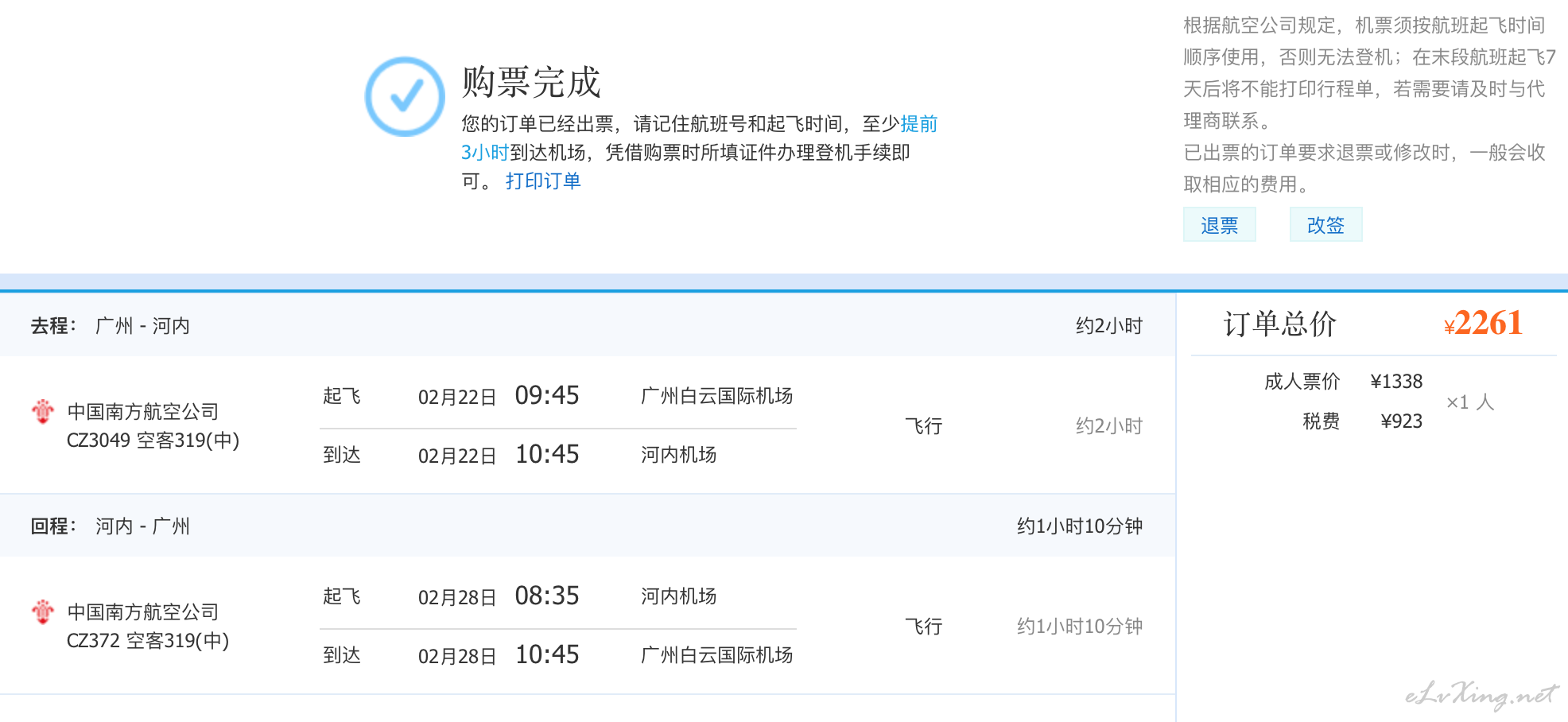Click 中国南方航空公司 in the return flight

(x=143, y=612)
